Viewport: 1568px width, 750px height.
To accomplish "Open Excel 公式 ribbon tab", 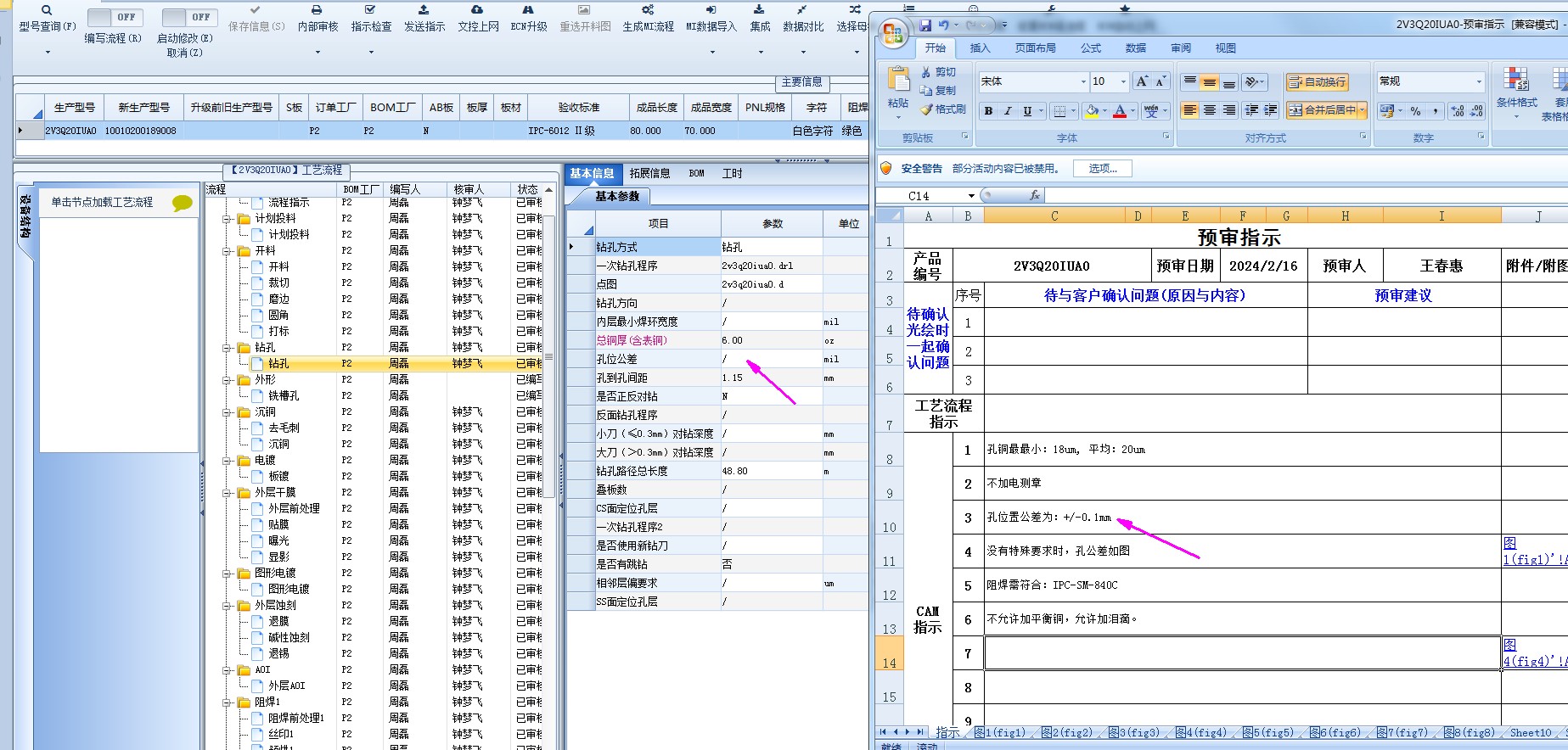I will pos(1091,48).
